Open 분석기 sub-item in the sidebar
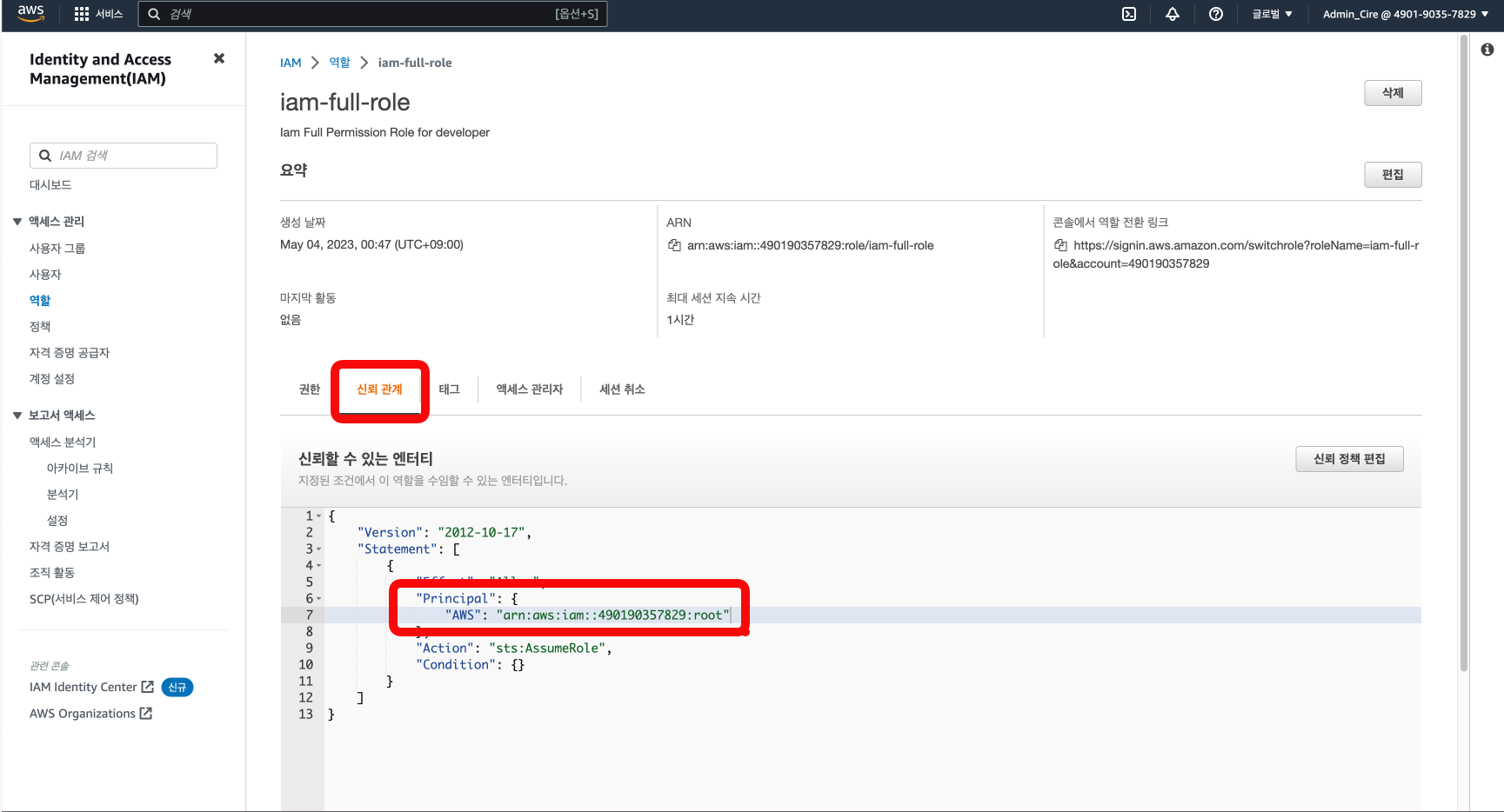1504x812 pixels. [63, 495]
